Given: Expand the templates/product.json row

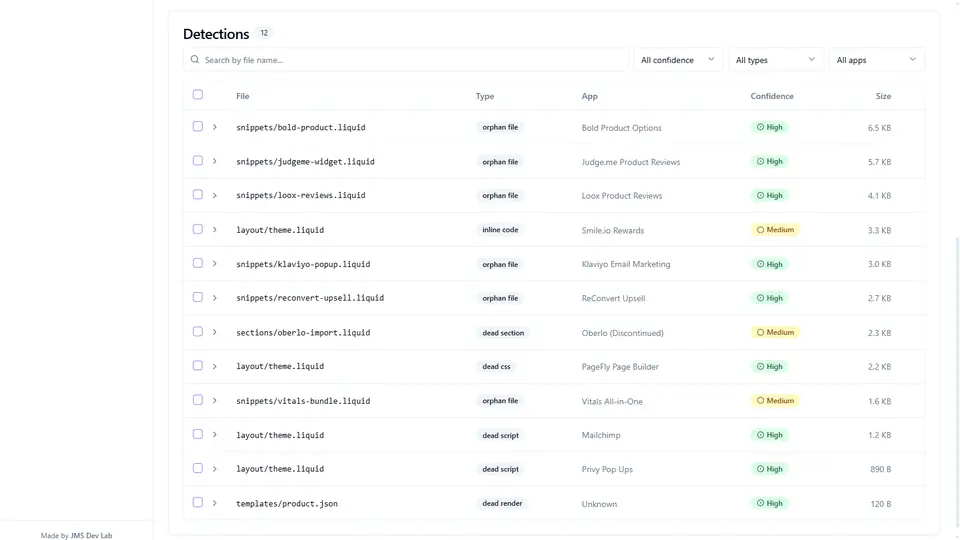Looking at the screenshot, I should point(215,503).
